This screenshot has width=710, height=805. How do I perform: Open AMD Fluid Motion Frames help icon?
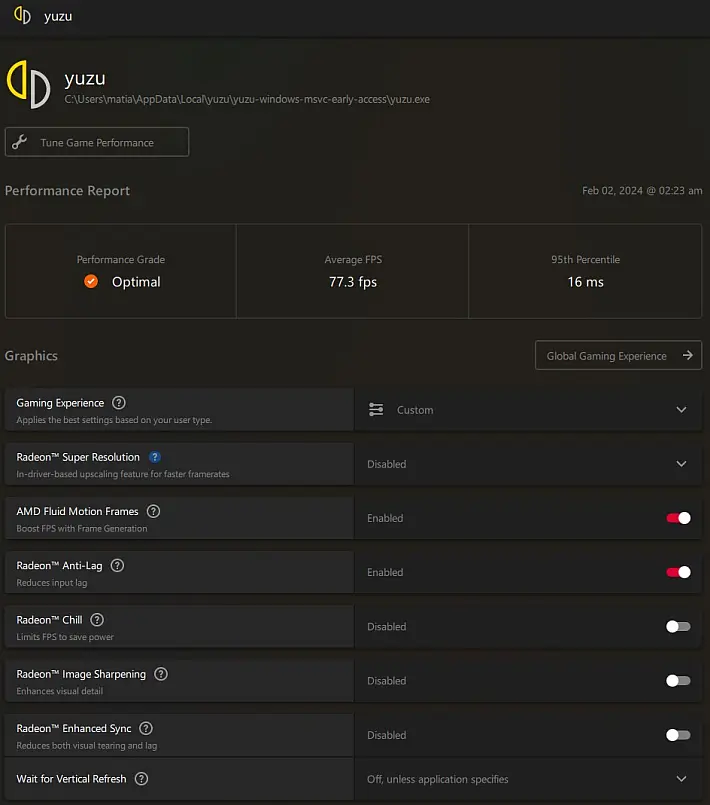[x=153, y=511]
